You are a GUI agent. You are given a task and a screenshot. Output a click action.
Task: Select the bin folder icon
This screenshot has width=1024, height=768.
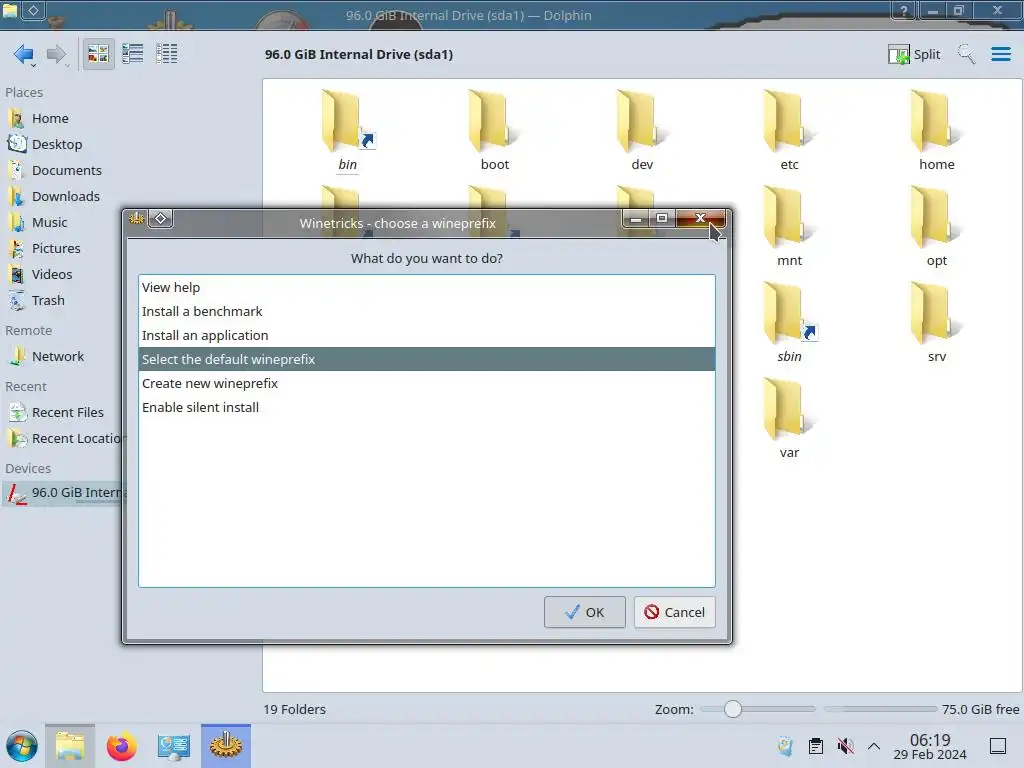347,122
